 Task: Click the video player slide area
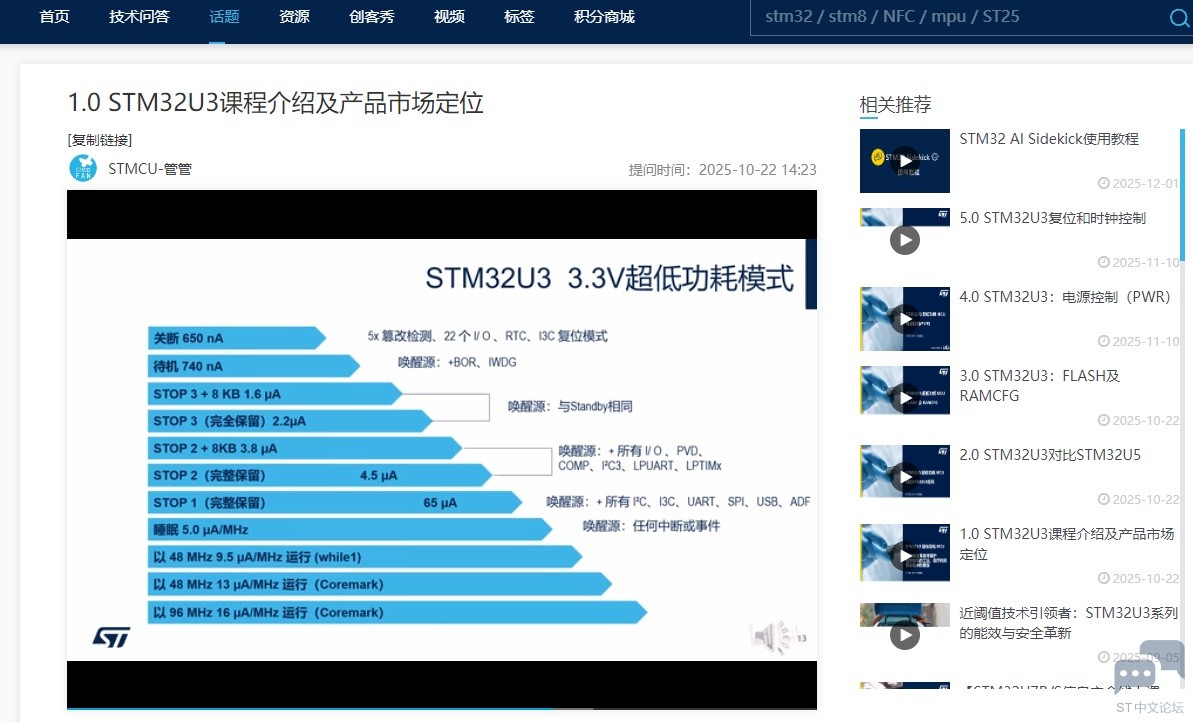coord(441,449)
